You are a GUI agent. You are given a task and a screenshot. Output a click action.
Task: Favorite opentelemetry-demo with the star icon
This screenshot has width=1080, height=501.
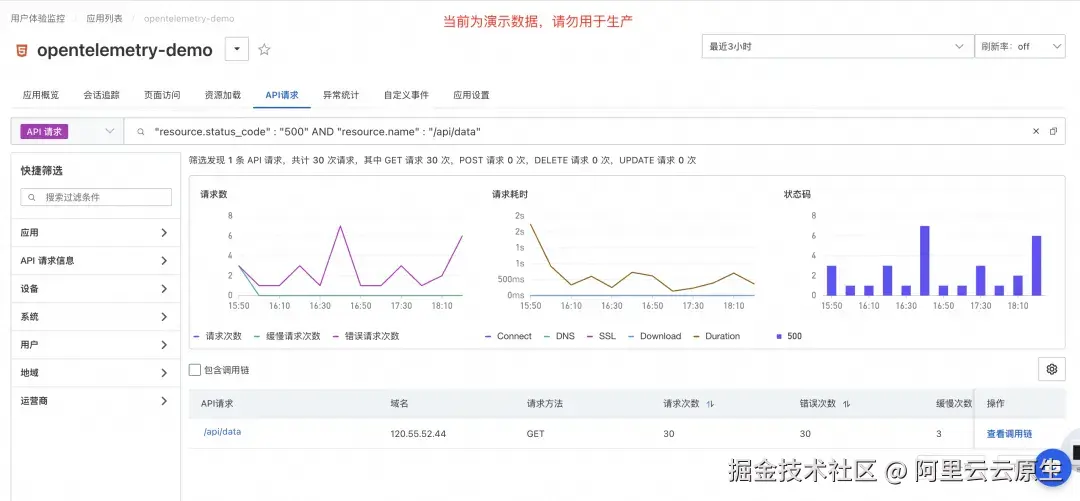[x=264, y=50]
